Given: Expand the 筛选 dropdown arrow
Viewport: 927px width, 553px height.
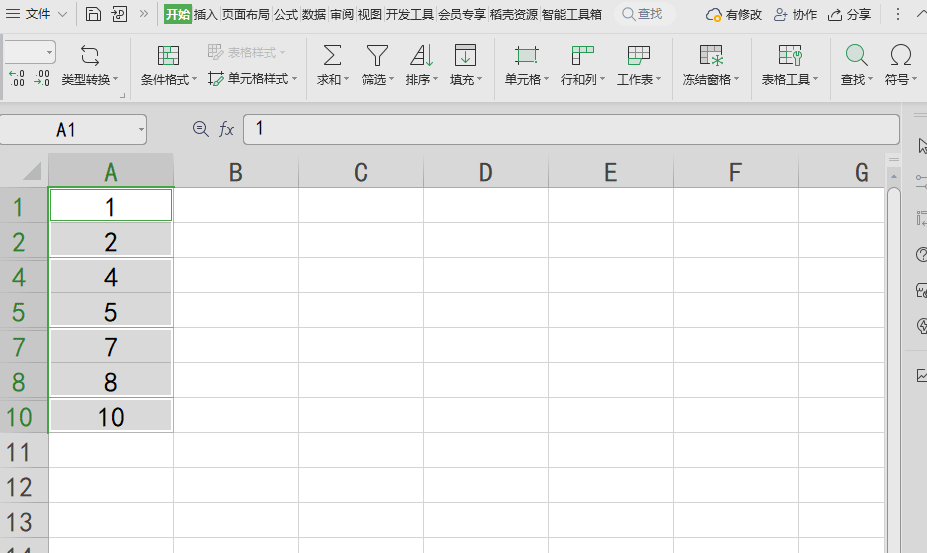Looking at the screenshot, I should (x=391, y=79).
